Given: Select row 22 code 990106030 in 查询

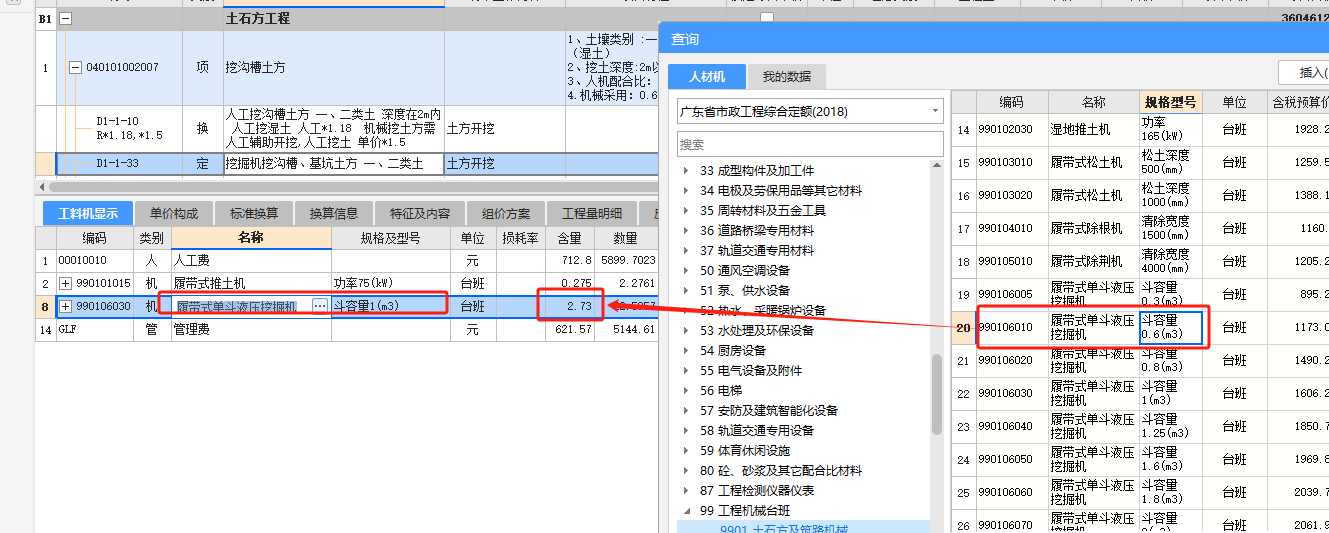Looking at the screenshot, I should [1139, 393].
